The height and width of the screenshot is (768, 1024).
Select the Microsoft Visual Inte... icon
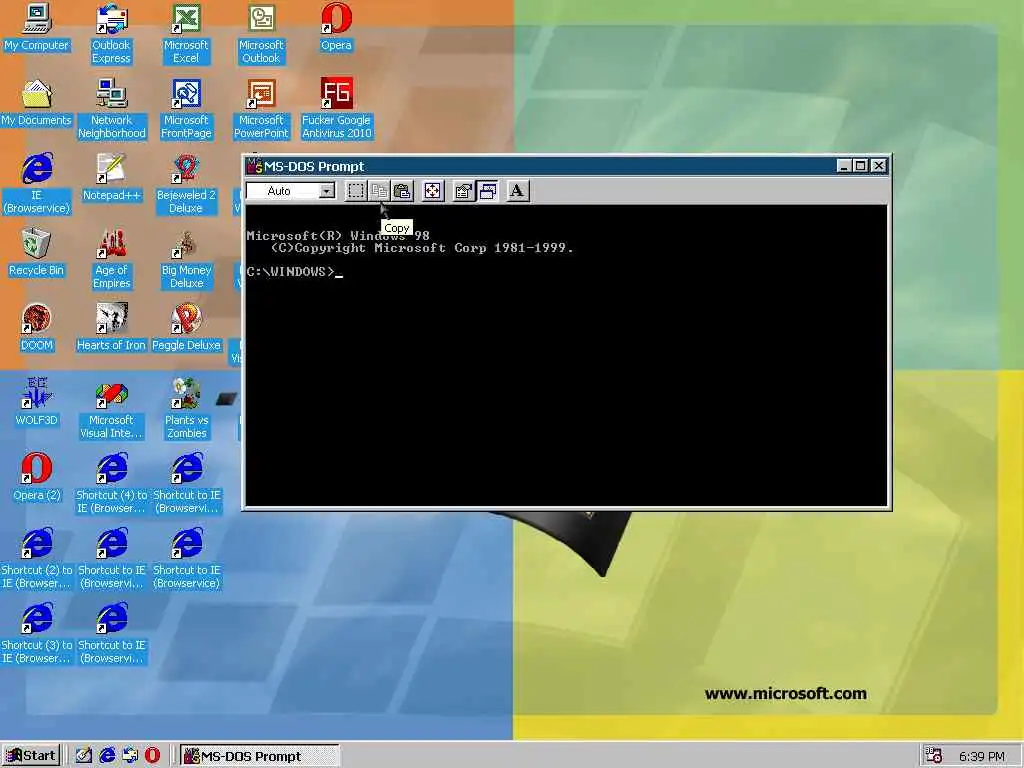112,409
